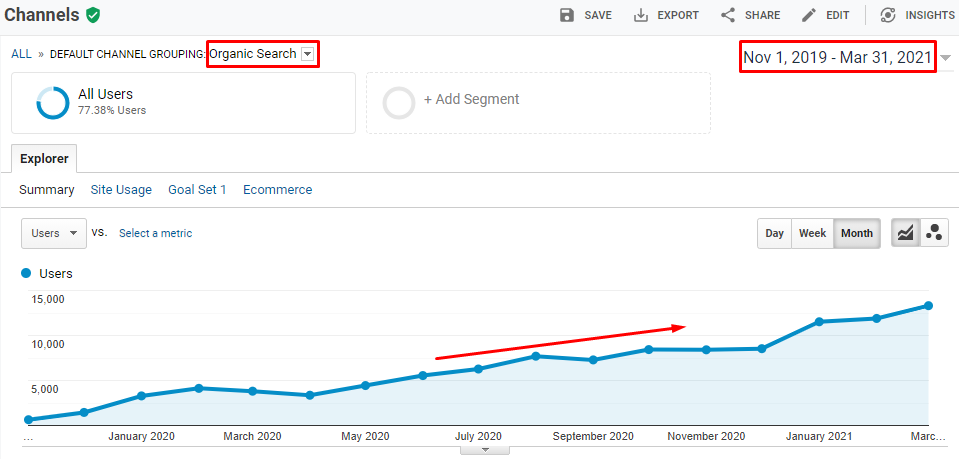Click the date range Nov 1, 2019 - Mar 31, 2021
Screen dimensions: 959x459
[x=837, y=58]
